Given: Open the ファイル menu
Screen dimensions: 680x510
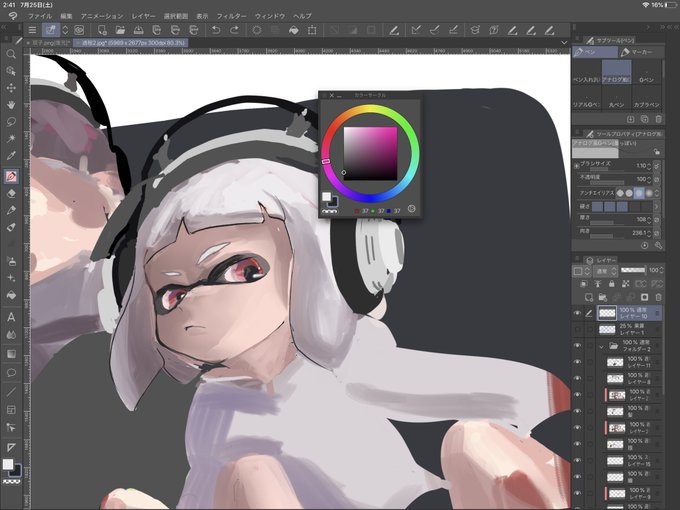Looking at the screenshot, I should pyautogui.click(x=40, y=16).
